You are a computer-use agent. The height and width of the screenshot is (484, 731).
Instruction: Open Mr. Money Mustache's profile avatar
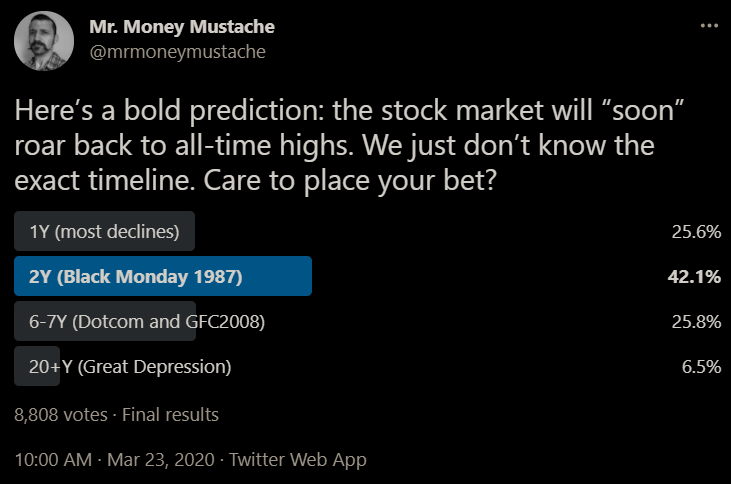[x=42, y=43]
